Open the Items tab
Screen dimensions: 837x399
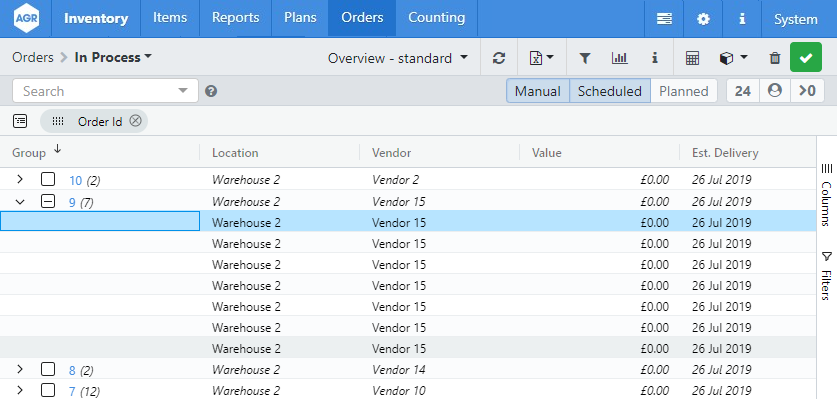(170, 18)
